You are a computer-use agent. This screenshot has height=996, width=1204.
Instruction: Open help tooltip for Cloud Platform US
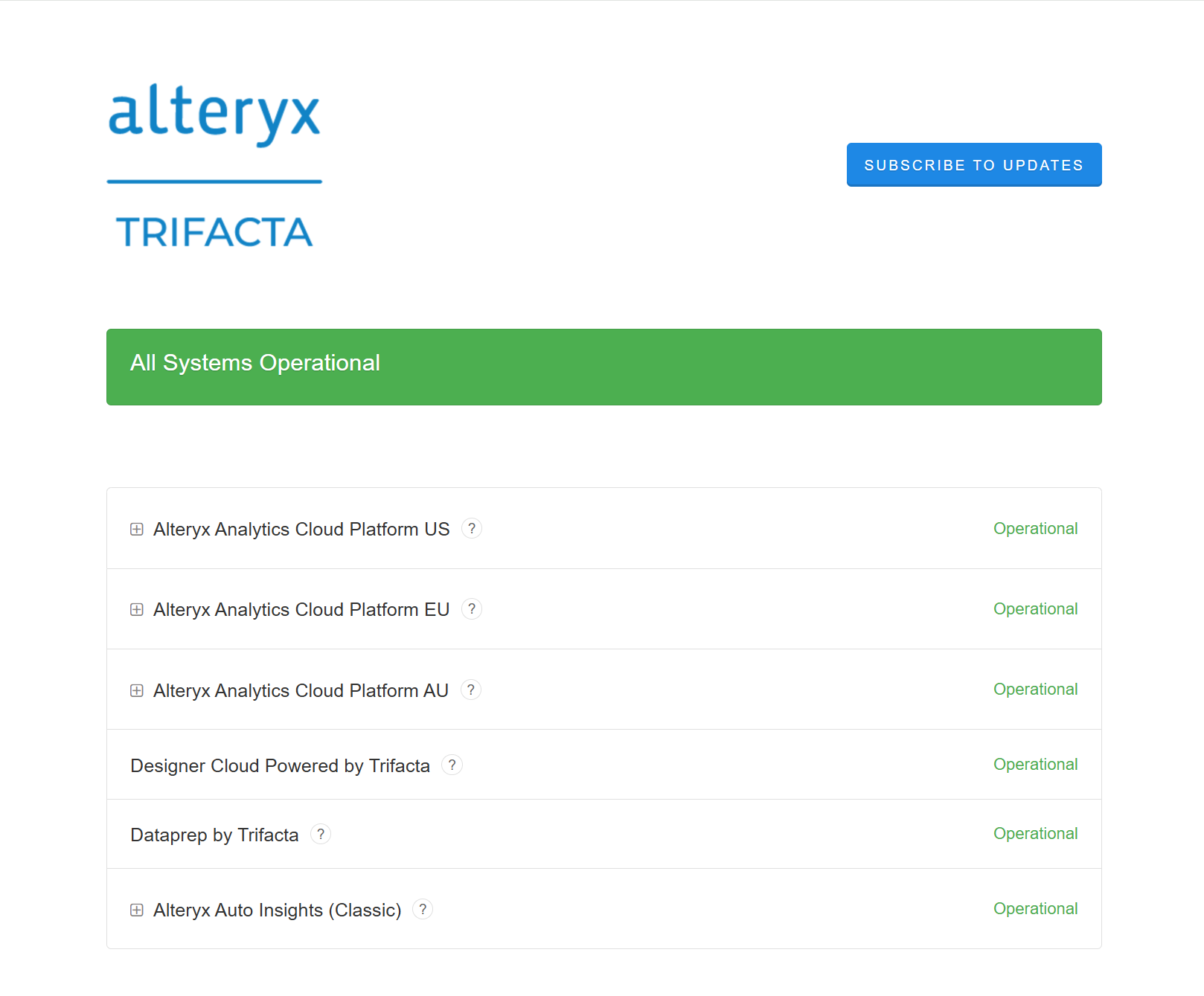[472, 528]
